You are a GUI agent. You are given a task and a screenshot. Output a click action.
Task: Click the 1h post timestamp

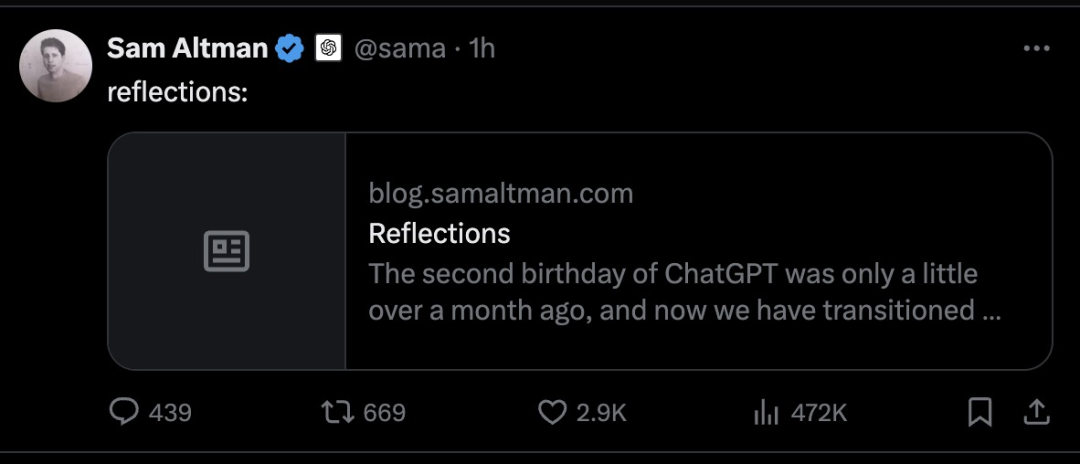(x=481, y=48)
